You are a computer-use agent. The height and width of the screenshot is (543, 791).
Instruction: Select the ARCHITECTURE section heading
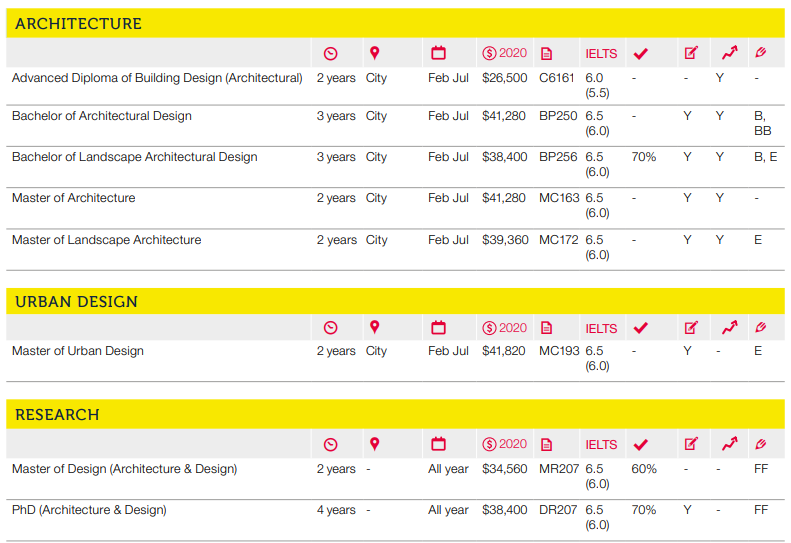78,24
